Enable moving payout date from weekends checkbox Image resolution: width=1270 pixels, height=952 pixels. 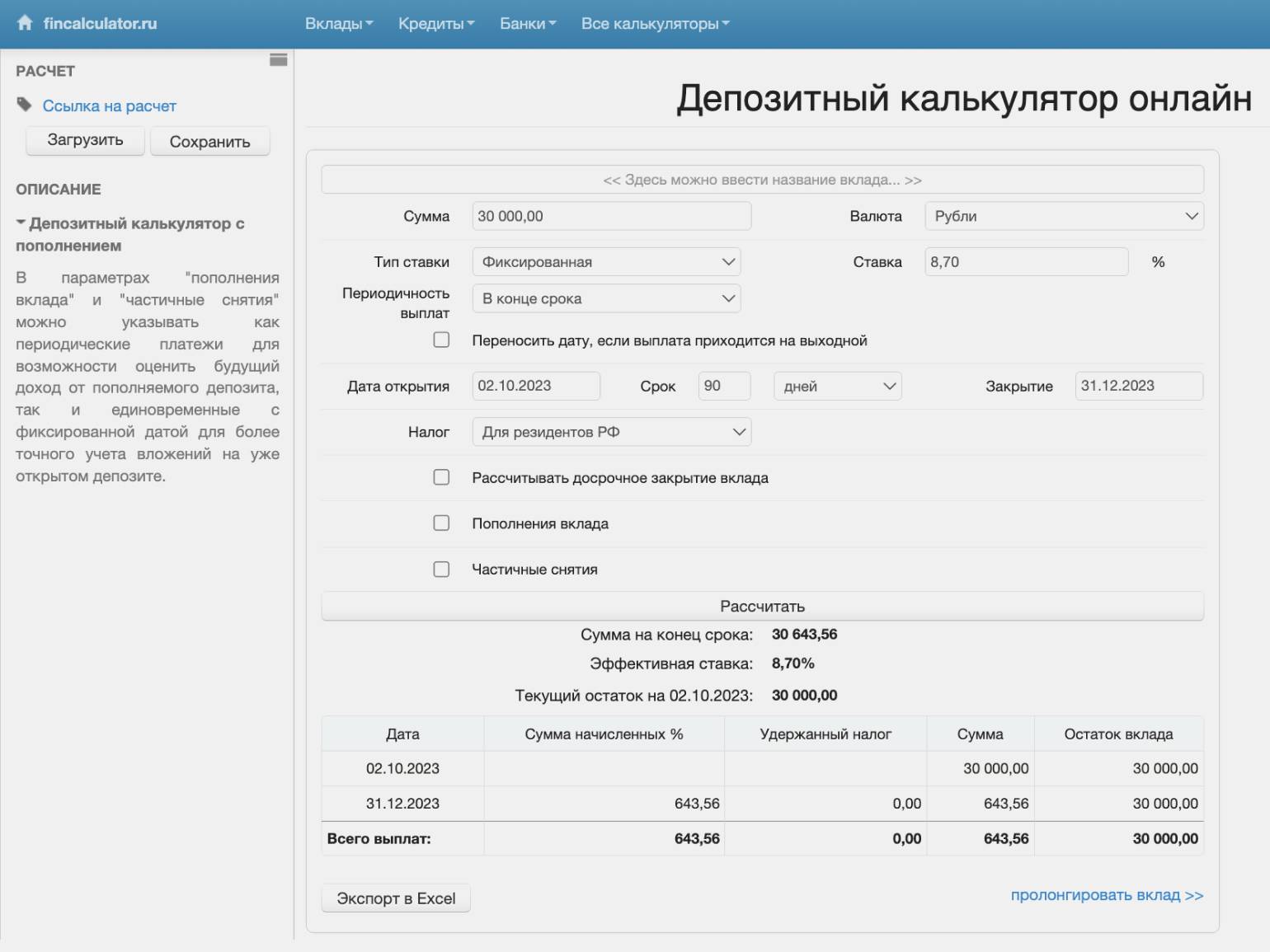(442, 340)
